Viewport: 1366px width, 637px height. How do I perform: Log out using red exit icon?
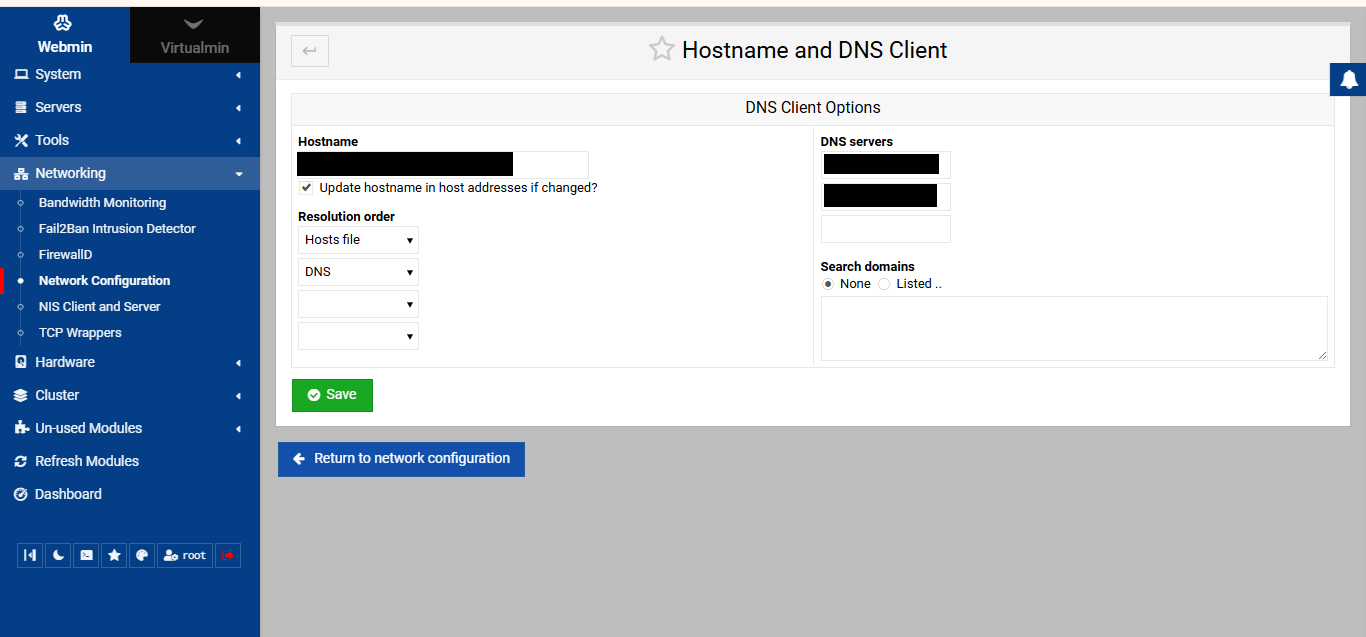coord(228,555)
